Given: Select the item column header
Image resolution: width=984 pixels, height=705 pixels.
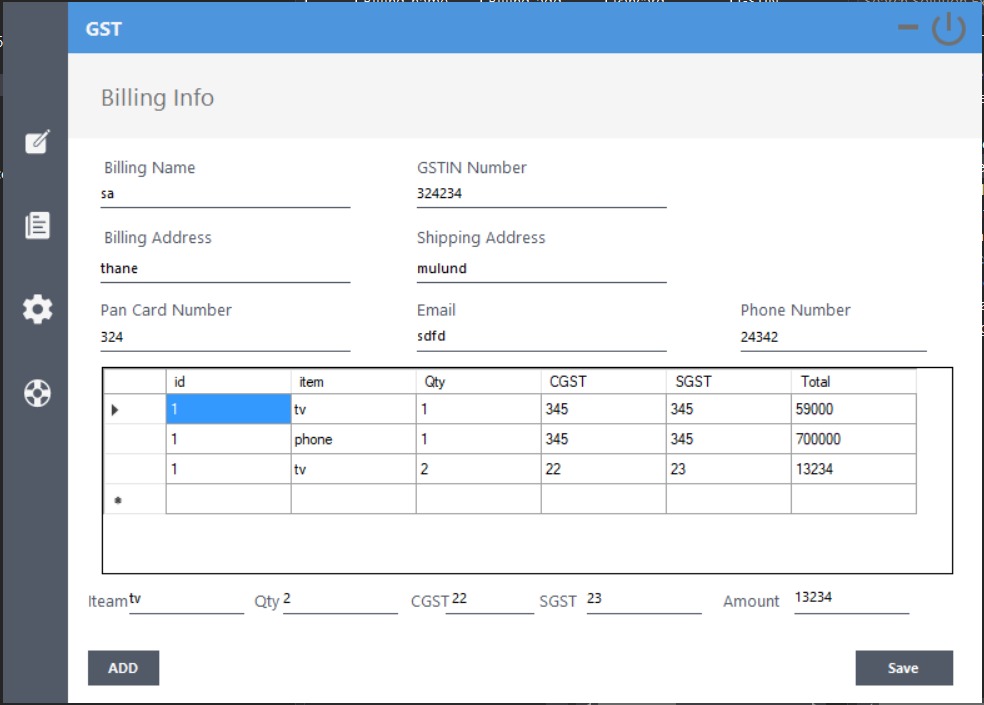Looking at the screenshot, I should [x=353, y=382].
